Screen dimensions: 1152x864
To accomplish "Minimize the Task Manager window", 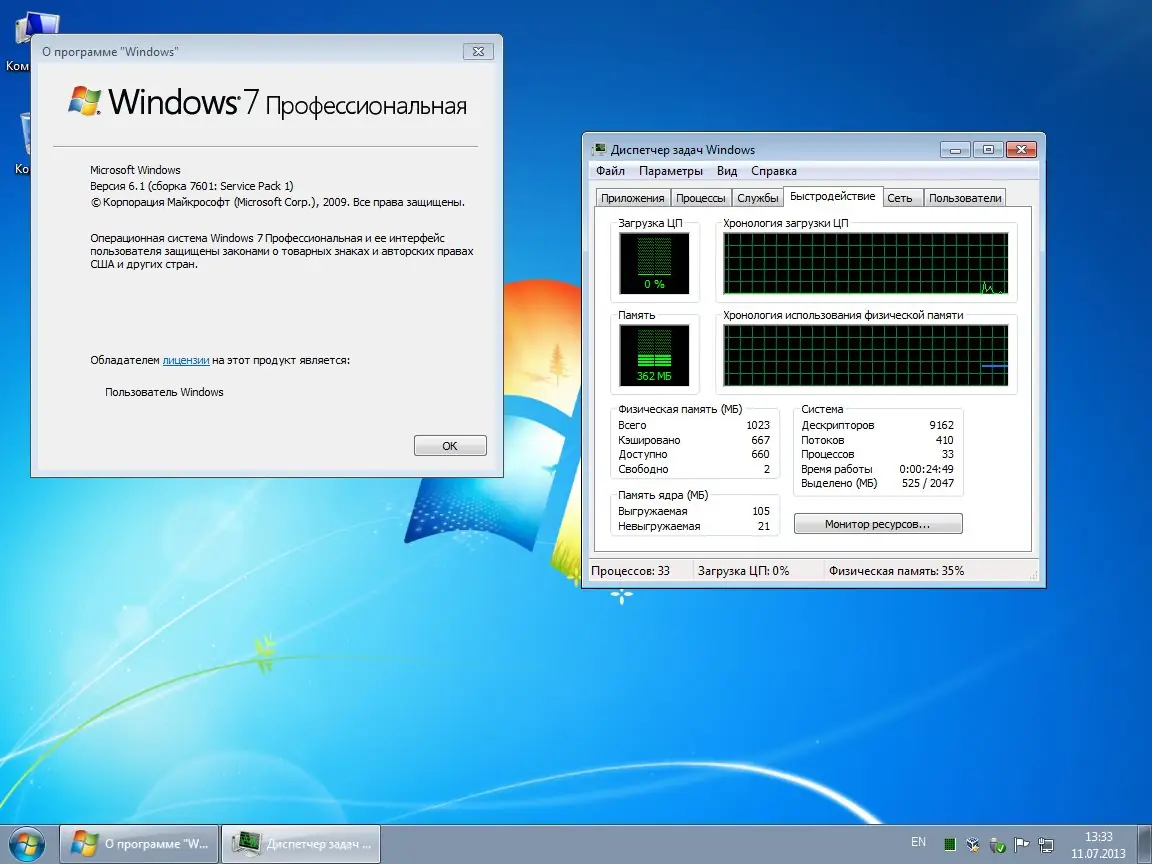I will tap(955, 150).
